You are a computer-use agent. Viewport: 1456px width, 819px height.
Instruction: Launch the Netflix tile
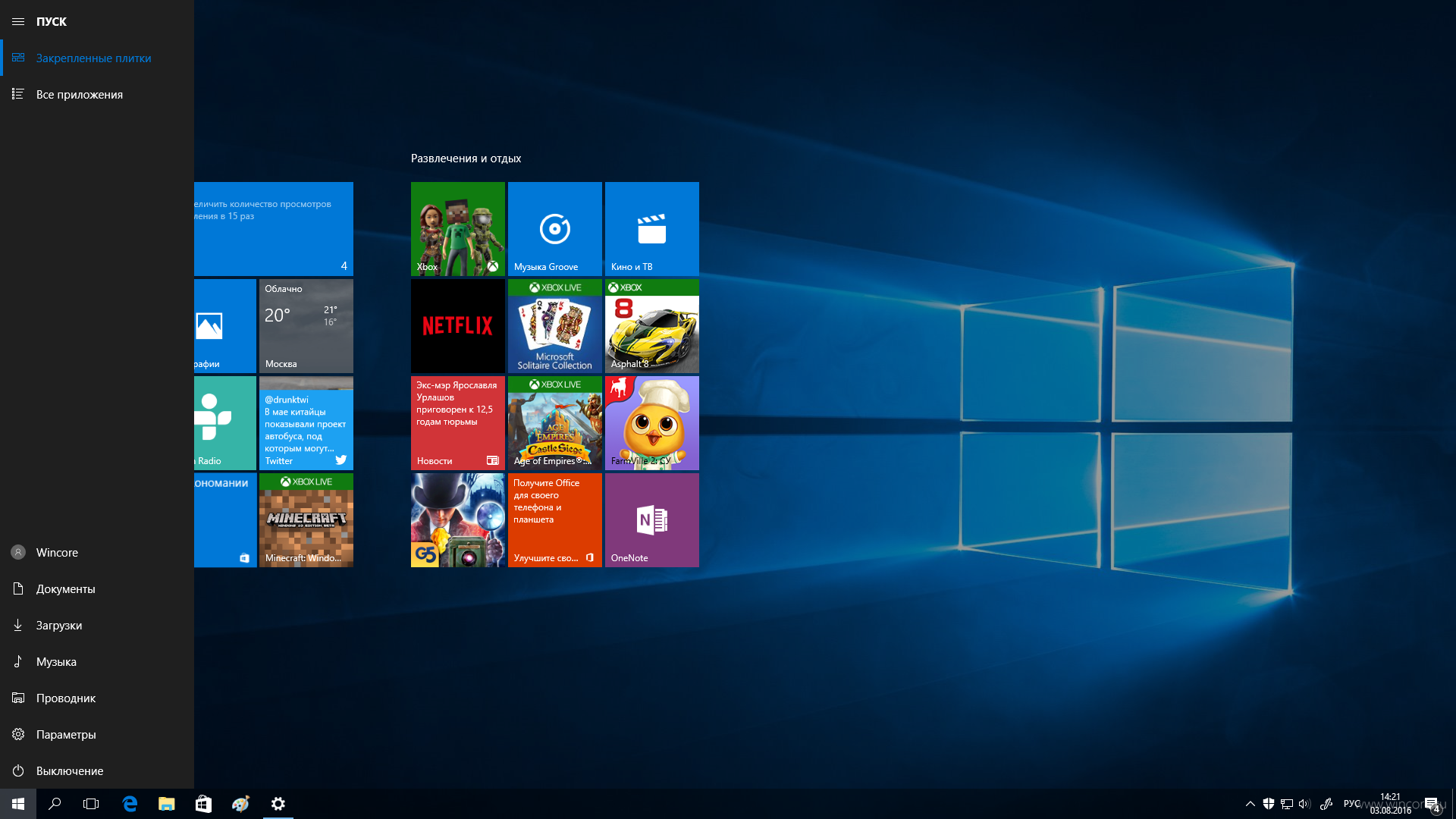(458, 326)
